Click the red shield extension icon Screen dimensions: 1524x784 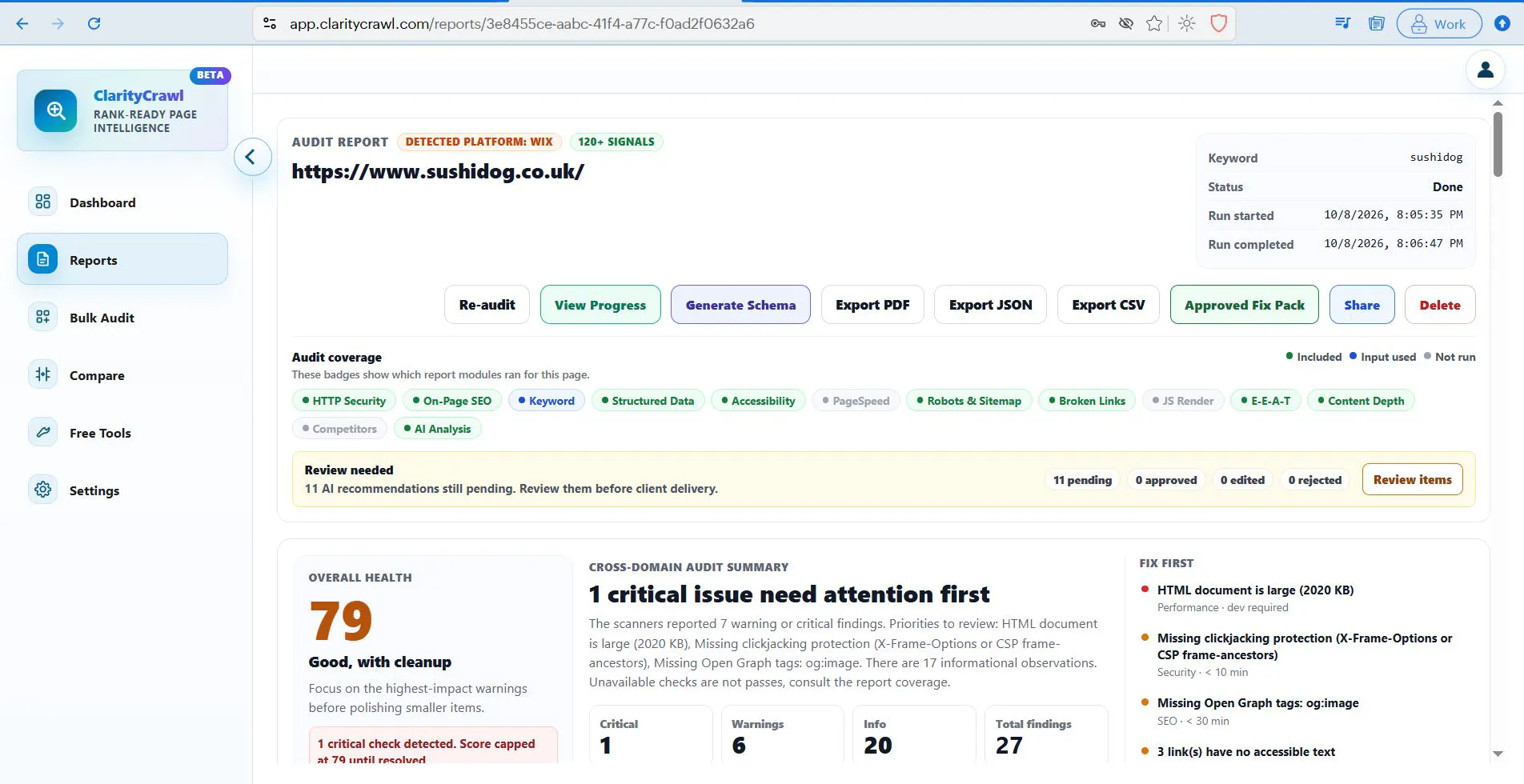(1218, 24)
